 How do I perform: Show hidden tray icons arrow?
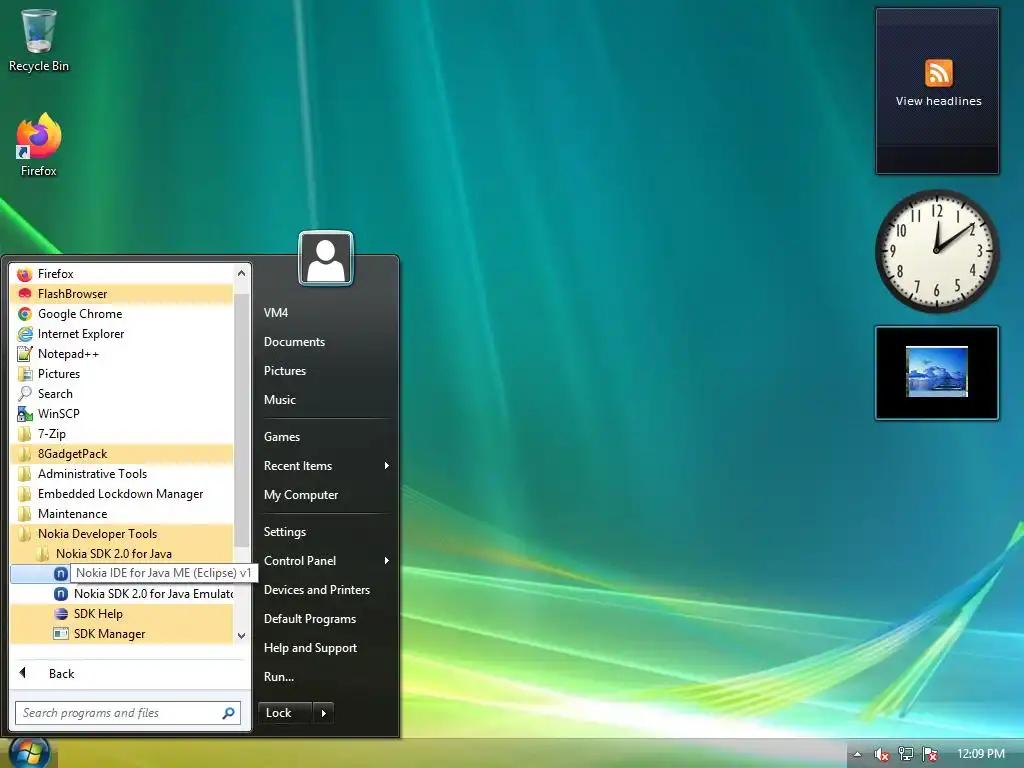point(857,754)
